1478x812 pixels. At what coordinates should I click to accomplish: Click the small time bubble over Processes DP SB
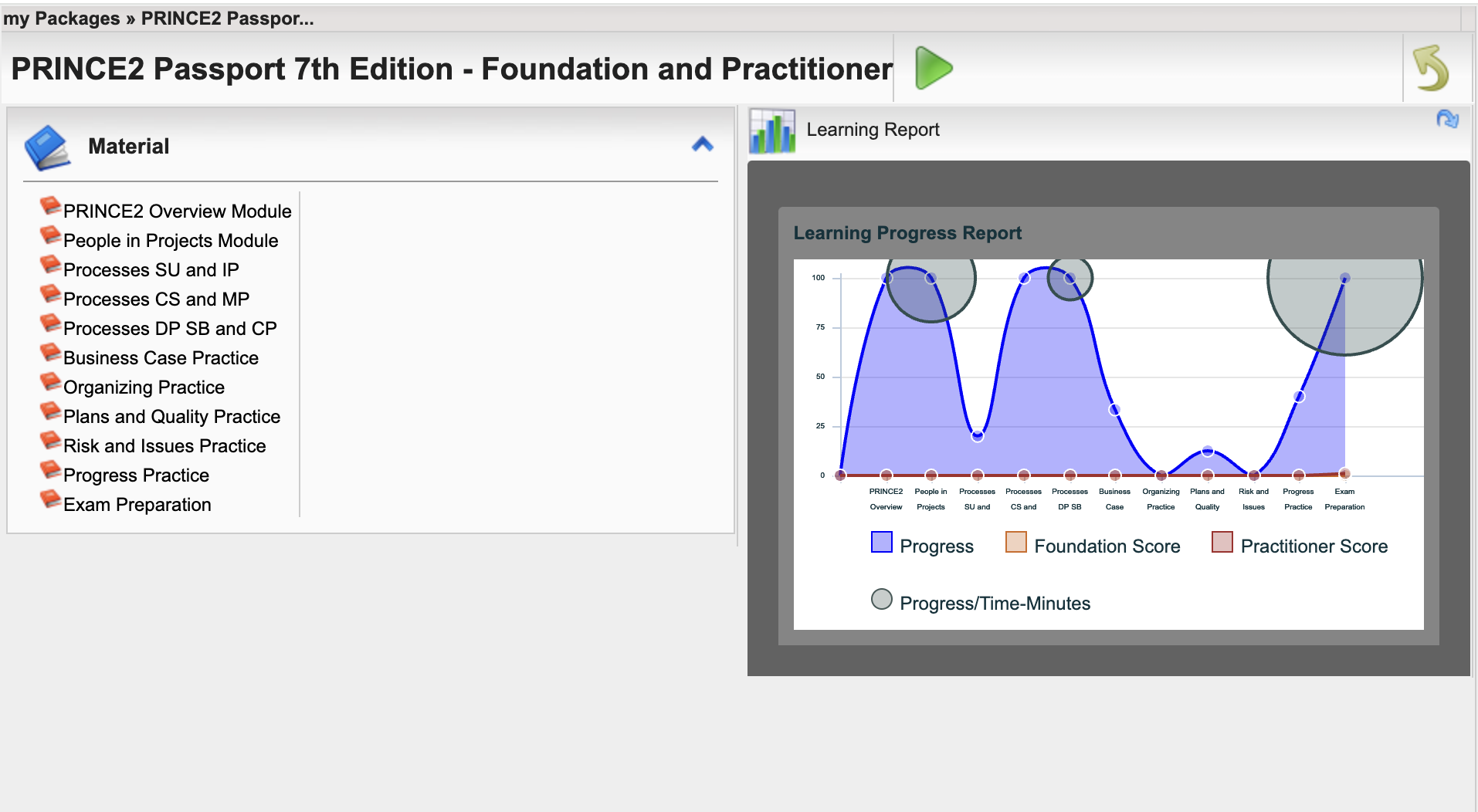pos(1070,278)
